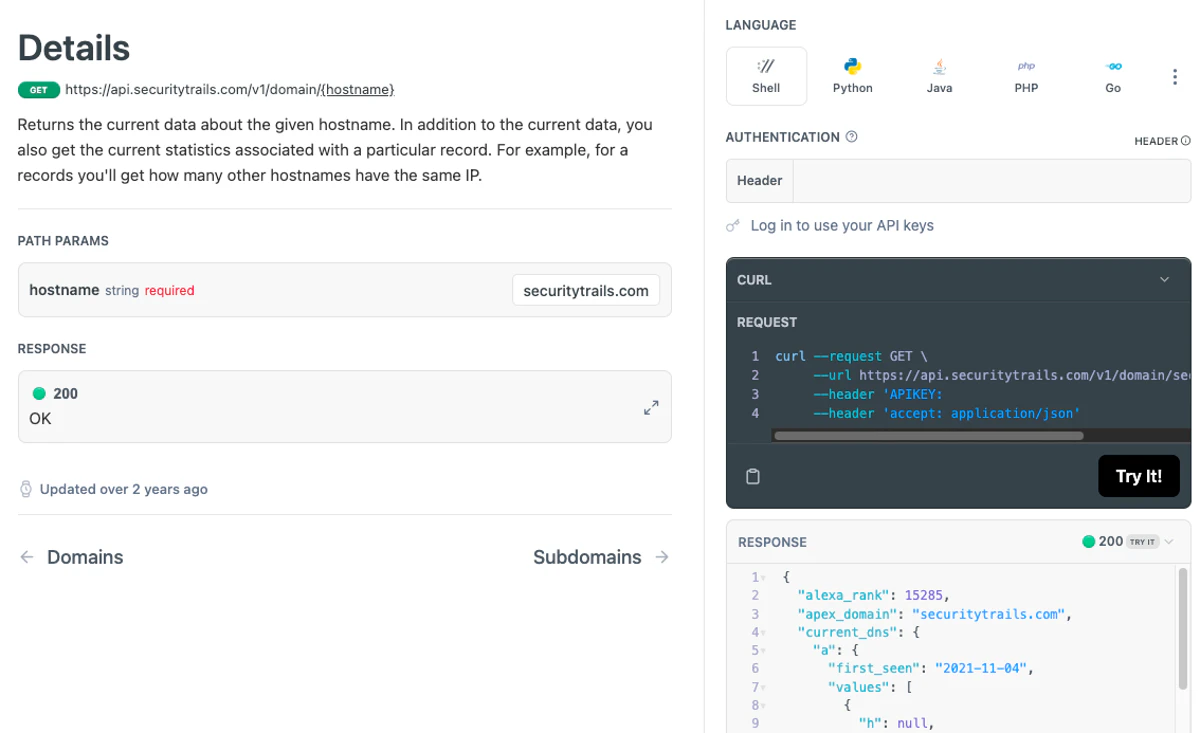The height and width of the screenshot is (733, 1200).
Task: Collapse the current_dns JSON node
Action: click(763, 633)
